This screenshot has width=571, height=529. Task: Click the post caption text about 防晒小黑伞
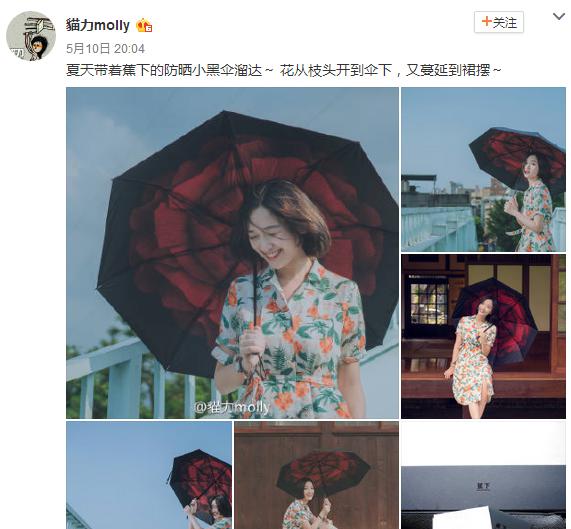coord(284,70)
